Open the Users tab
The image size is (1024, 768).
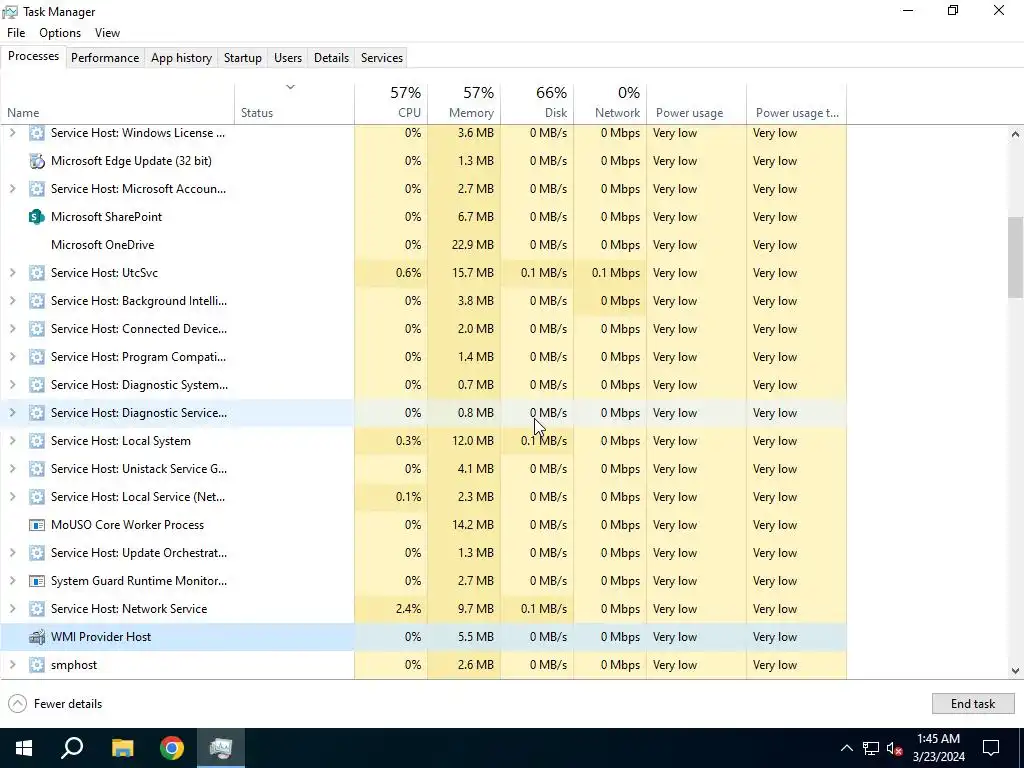coord(288,57)
